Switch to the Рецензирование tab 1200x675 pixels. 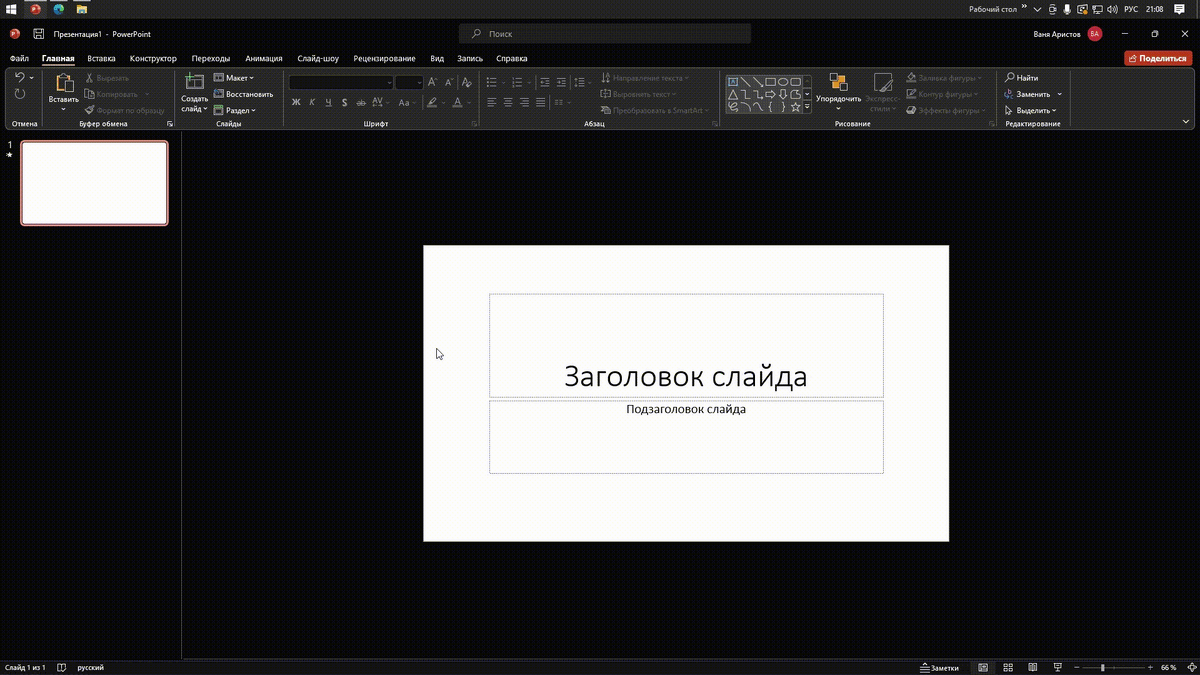pos(384,59)
